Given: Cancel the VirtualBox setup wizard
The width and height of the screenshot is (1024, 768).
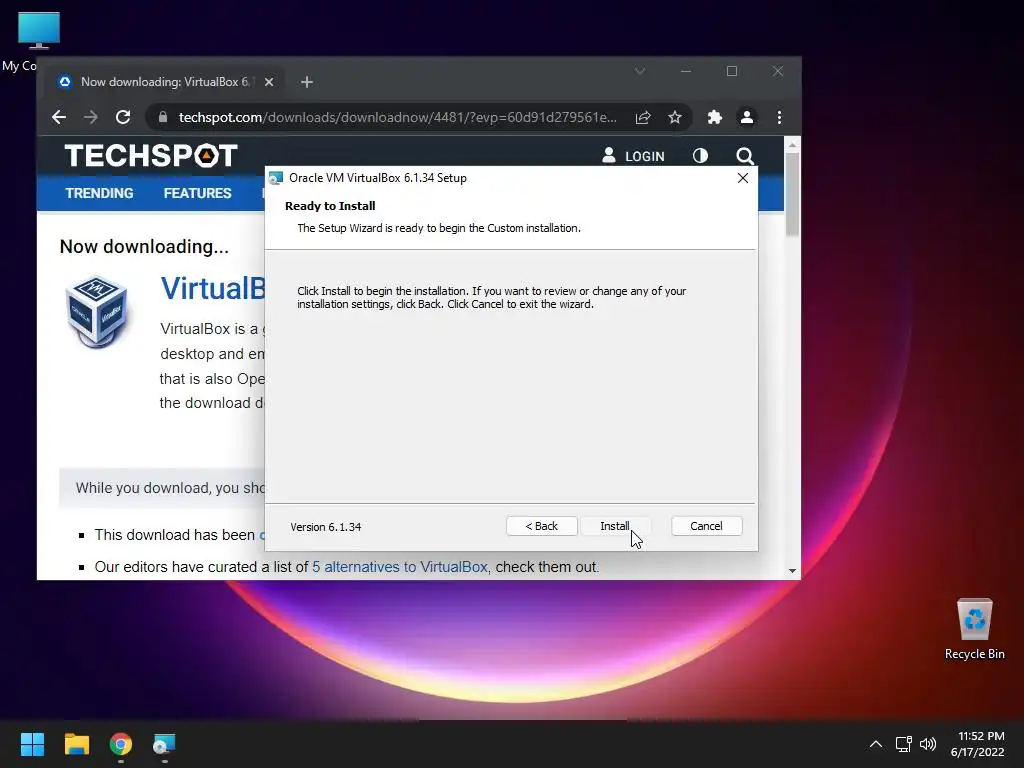Looking at the screenshot, I should click(706, 526).
